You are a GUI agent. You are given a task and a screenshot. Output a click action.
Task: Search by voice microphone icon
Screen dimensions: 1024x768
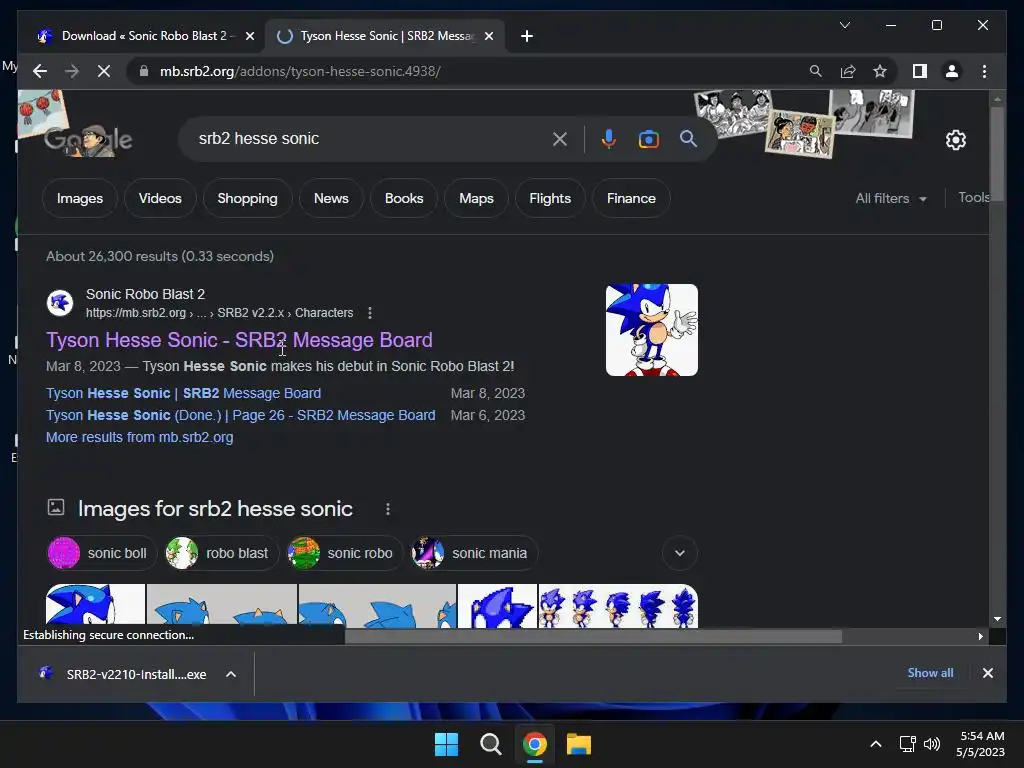click(609, 139)
